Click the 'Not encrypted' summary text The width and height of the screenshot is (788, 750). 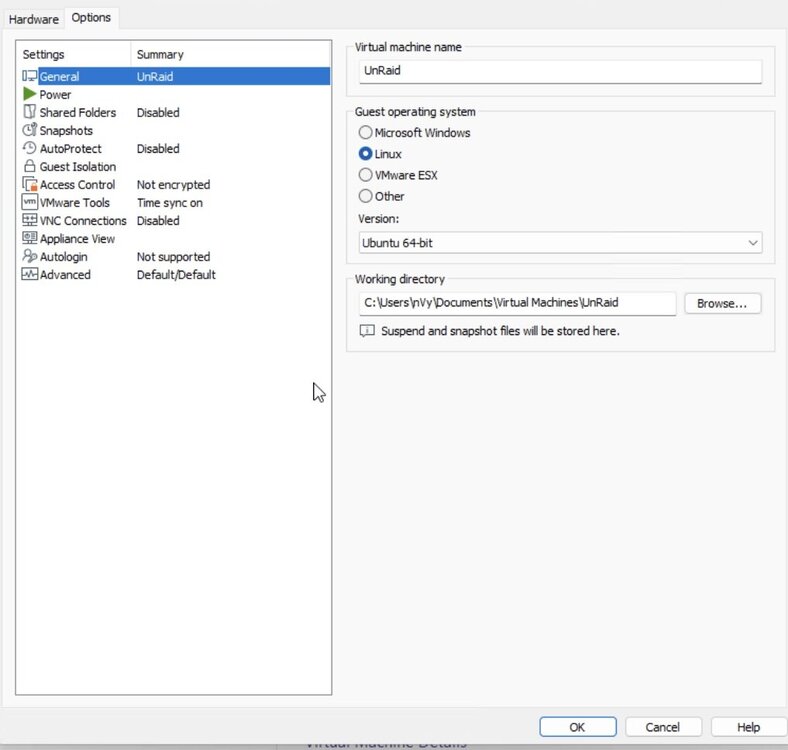pos(173,184)
